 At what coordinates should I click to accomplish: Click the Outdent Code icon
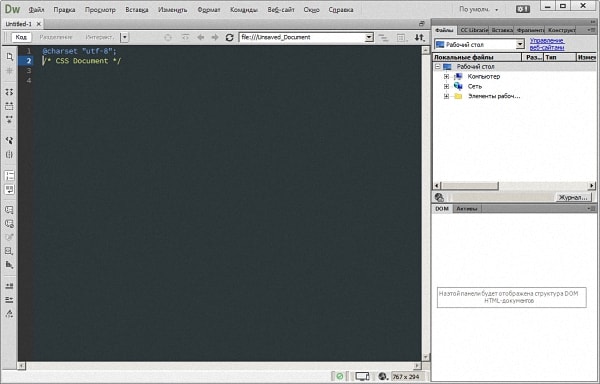pos(9,299)
